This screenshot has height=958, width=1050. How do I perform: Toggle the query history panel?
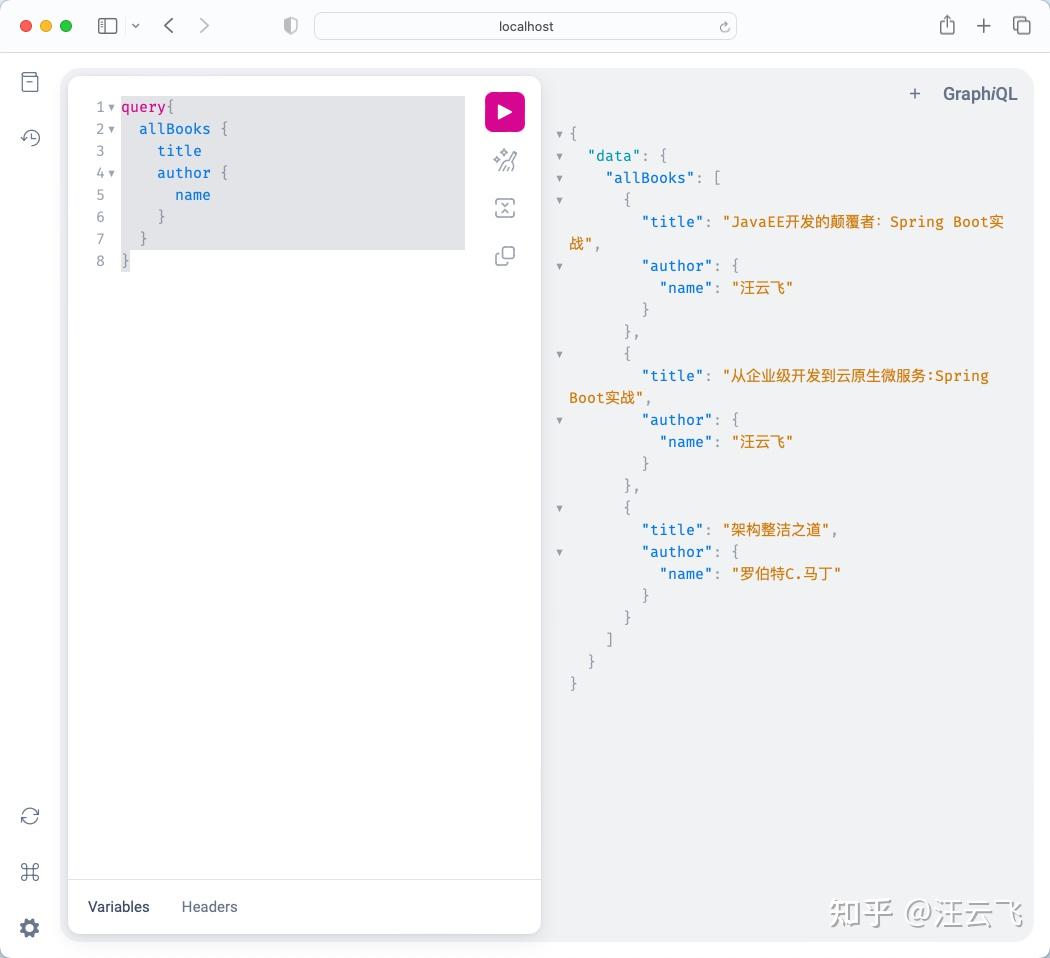30,137
